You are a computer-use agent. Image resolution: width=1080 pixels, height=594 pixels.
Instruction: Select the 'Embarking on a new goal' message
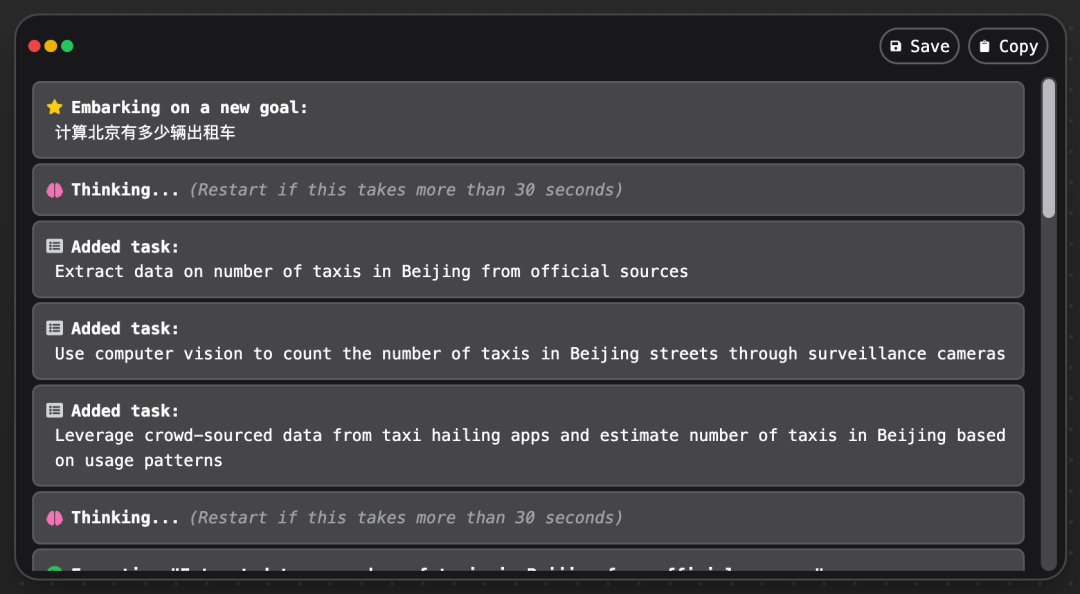[528, 120]
